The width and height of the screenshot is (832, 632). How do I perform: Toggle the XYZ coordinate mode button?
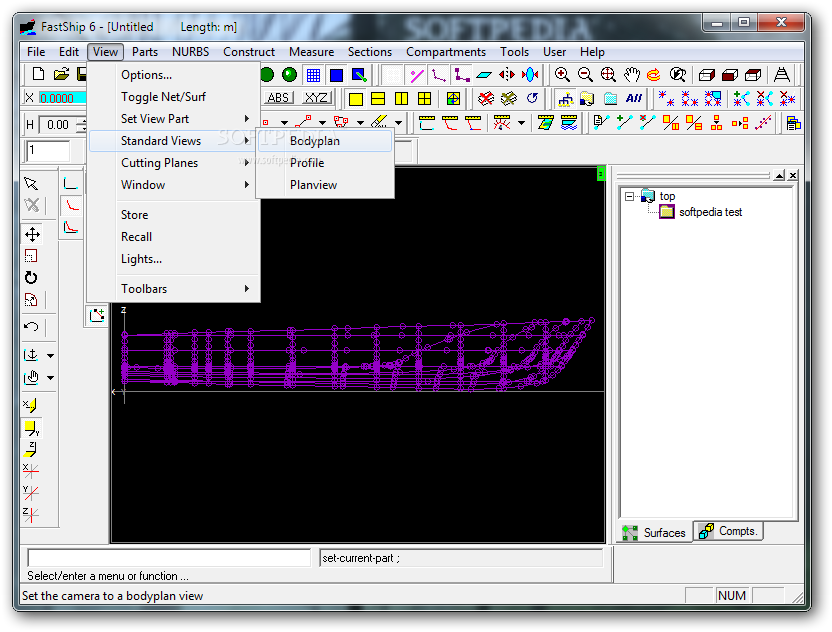(316, 98)
